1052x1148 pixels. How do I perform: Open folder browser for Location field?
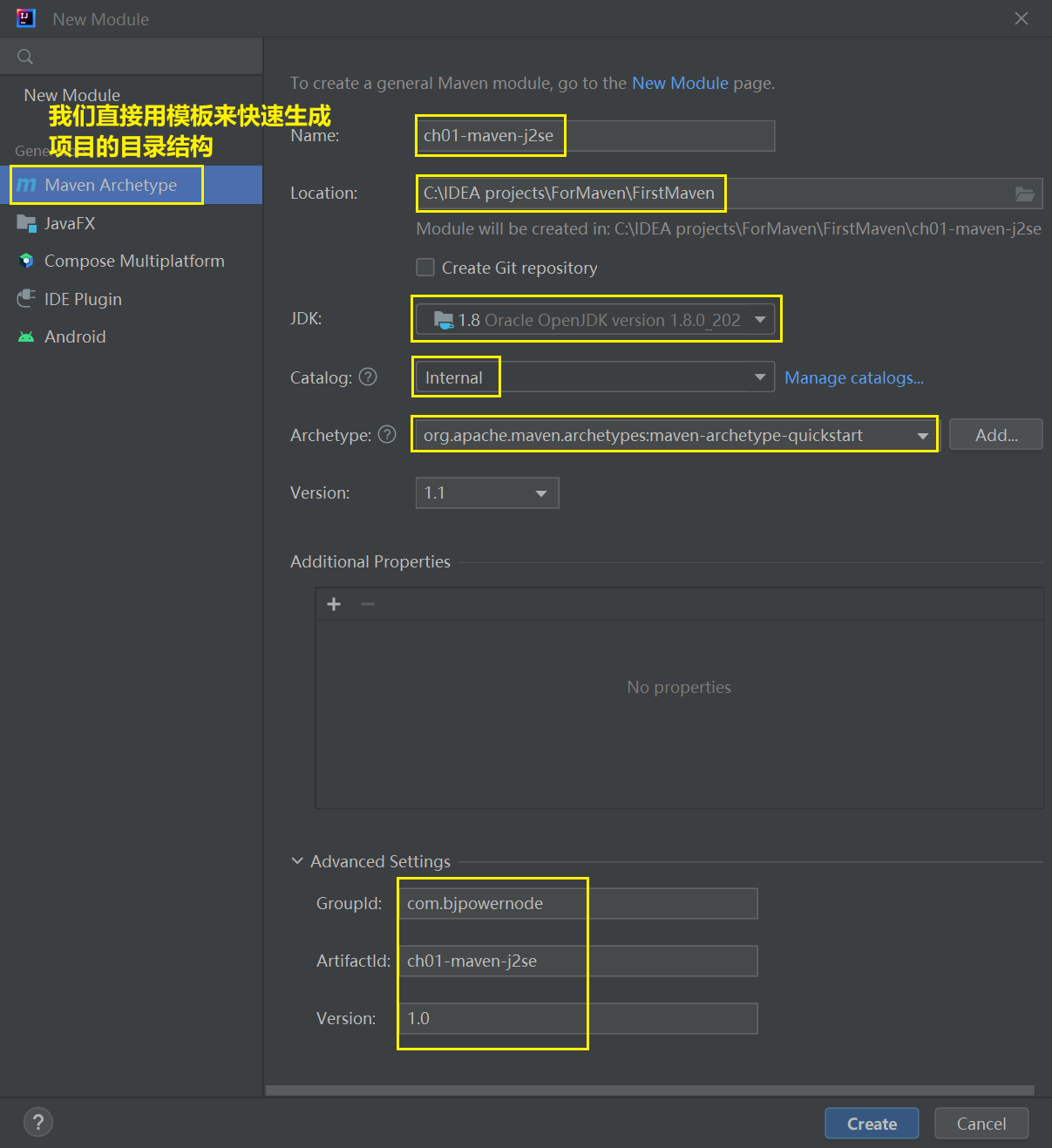(x=1025, y=194)
